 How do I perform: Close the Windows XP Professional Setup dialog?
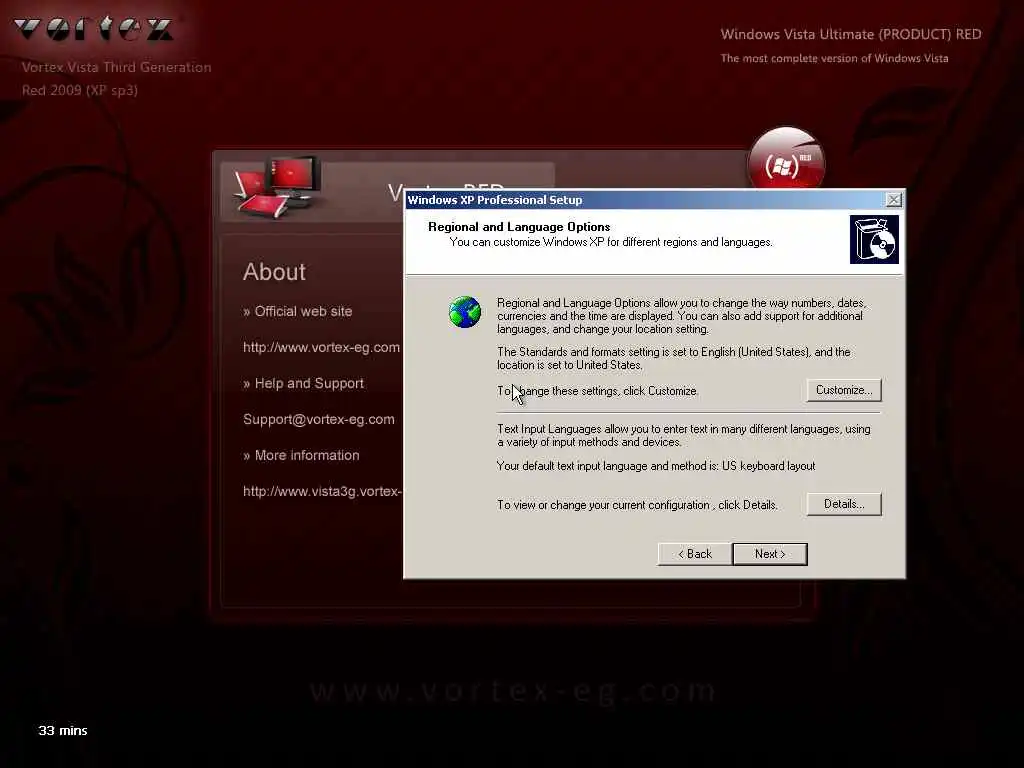tap(893, 200)
